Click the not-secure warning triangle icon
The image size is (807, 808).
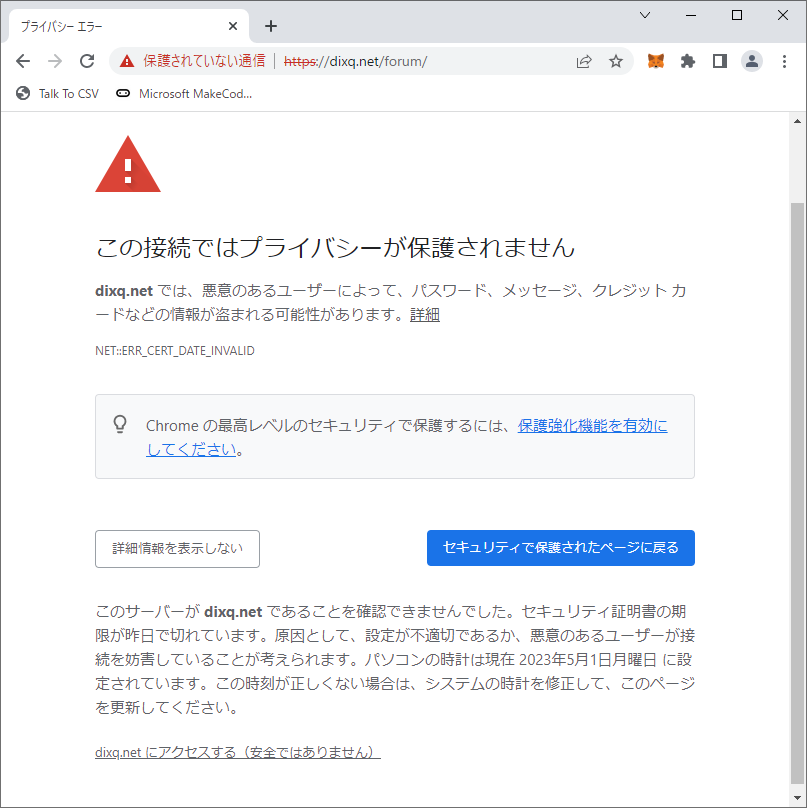(127, 61)
